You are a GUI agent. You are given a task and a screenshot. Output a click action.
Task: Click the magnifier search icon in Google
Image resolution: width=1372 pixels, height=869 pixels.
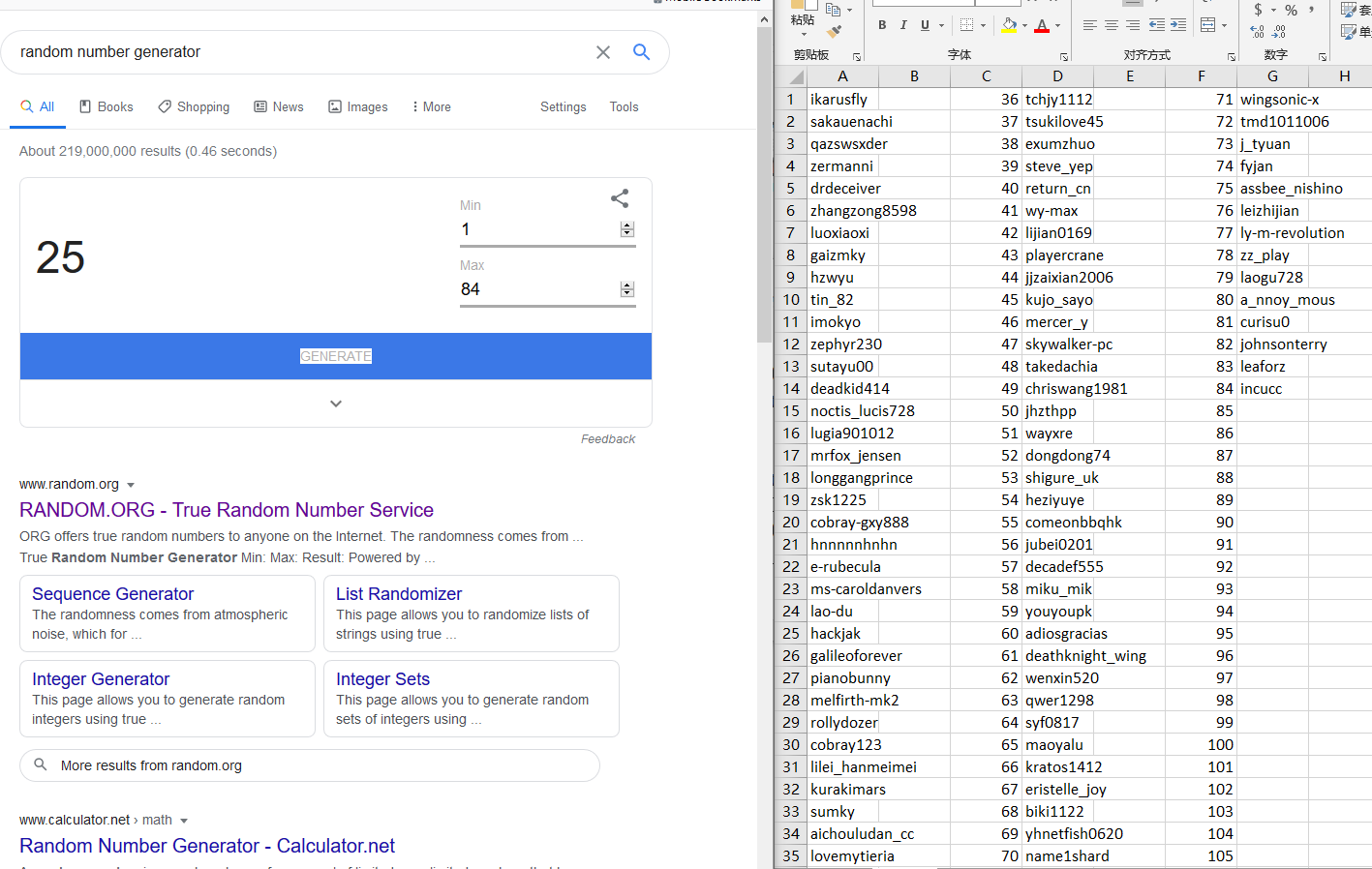click(x=641, y=52)
